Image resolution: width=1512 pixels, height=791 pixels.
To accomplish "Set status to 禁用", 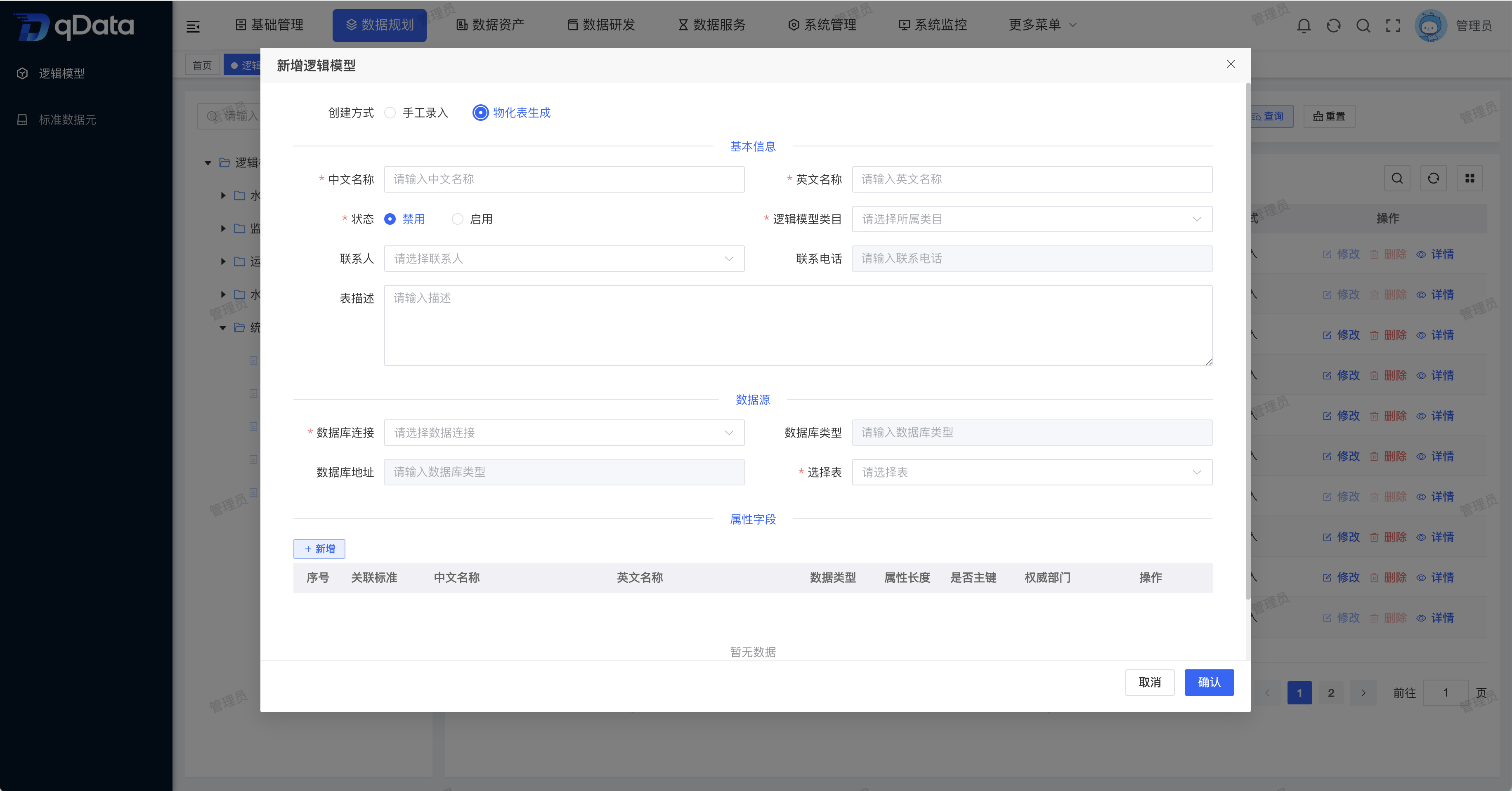I will [x=404, y=219].
